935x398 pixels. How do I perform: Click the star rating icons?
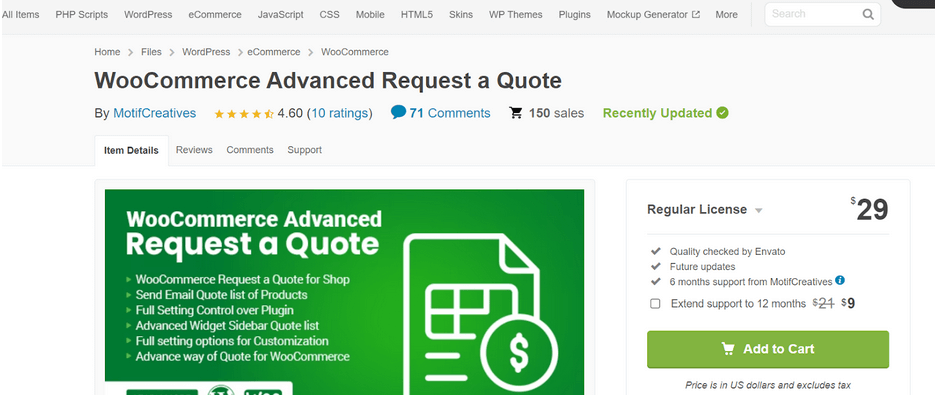point(244,113)
